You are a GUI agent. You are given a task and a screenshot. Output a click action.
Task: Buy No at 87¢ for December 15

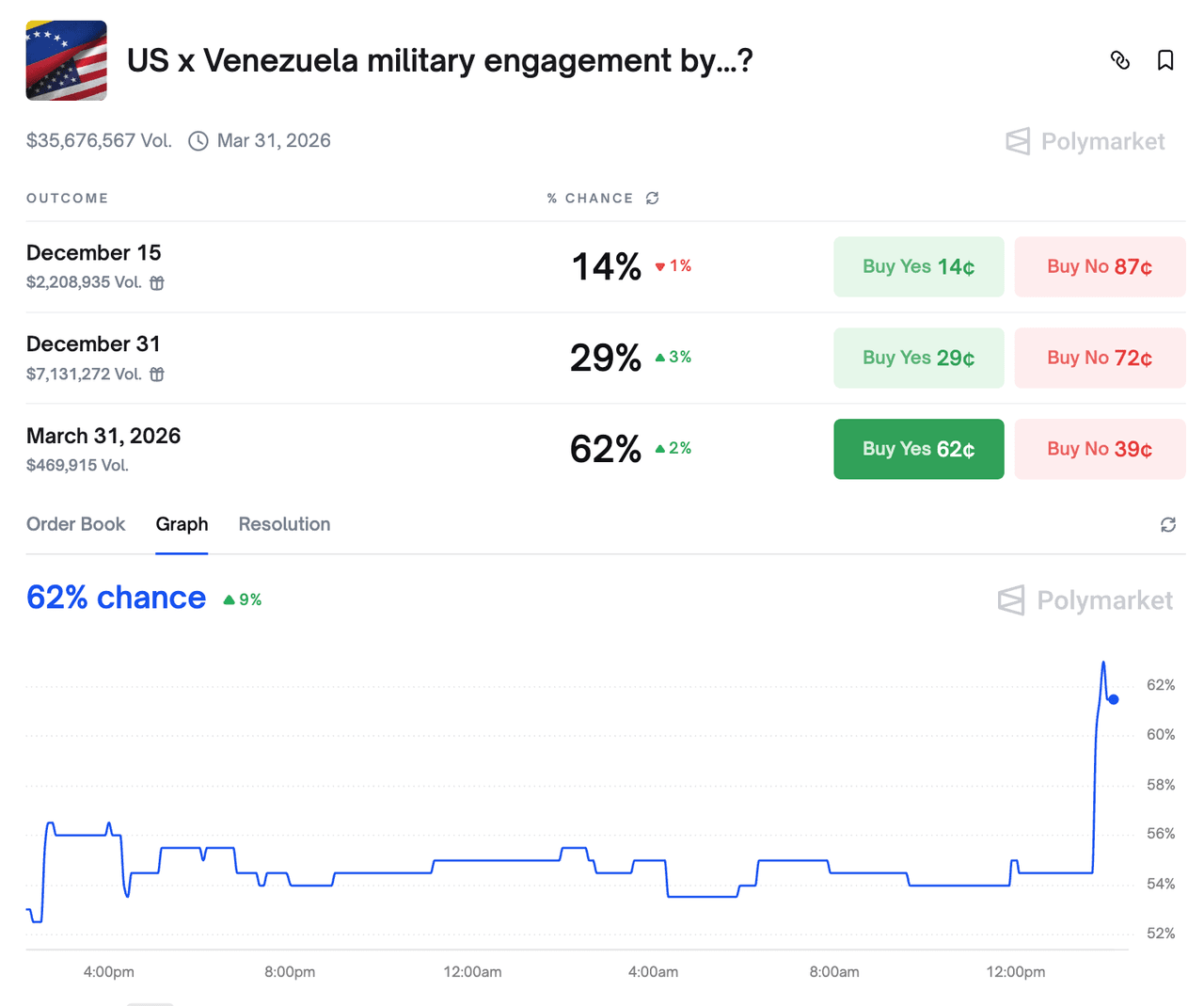point(1099,266)
